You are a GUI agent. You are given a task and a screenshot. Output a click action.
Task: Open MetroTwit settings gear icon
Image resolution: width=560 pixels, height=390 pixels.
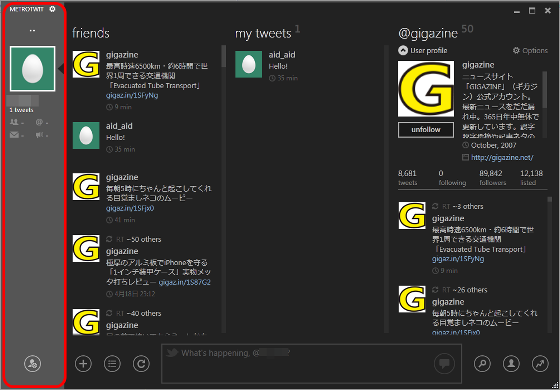coord(52,9)
